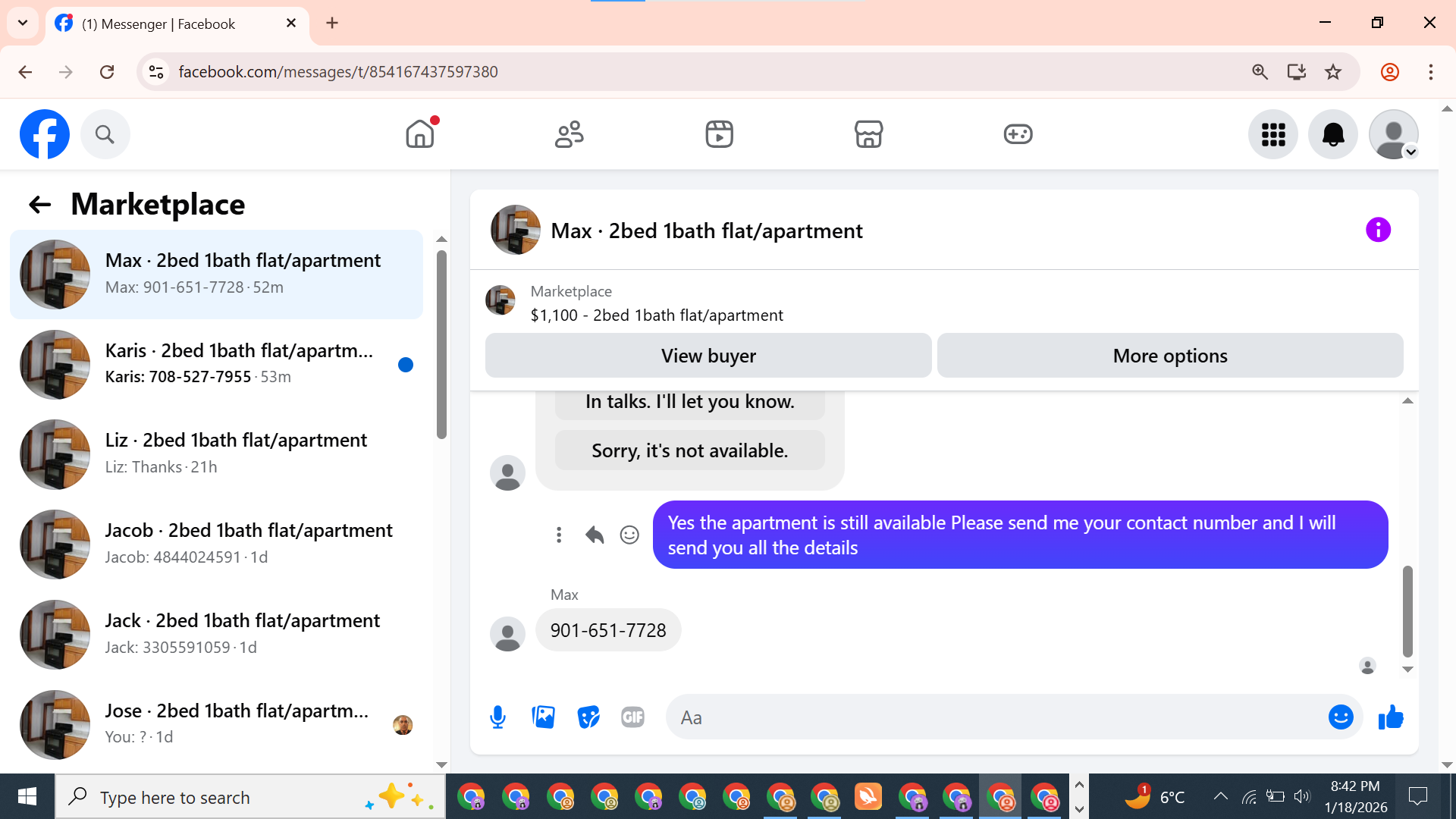Select quick reply Sorry, it's not available
This screenshot has width=1456, height=819.
tap(689, 450)
